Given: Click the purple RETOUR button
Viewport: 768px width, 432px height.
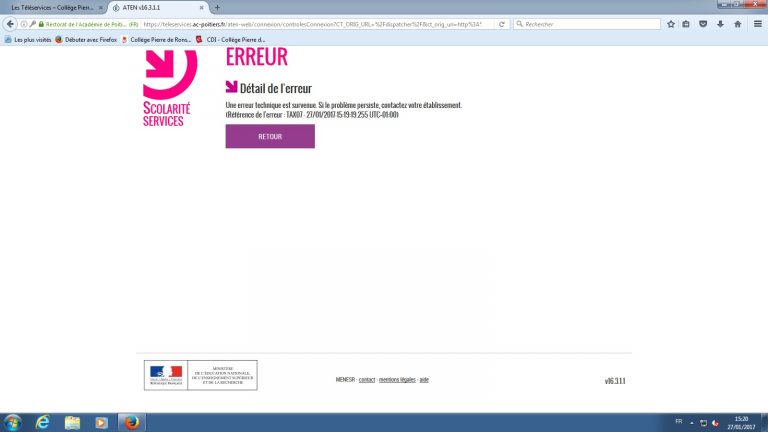Looking at the screenshot, I should click(270, 136).
